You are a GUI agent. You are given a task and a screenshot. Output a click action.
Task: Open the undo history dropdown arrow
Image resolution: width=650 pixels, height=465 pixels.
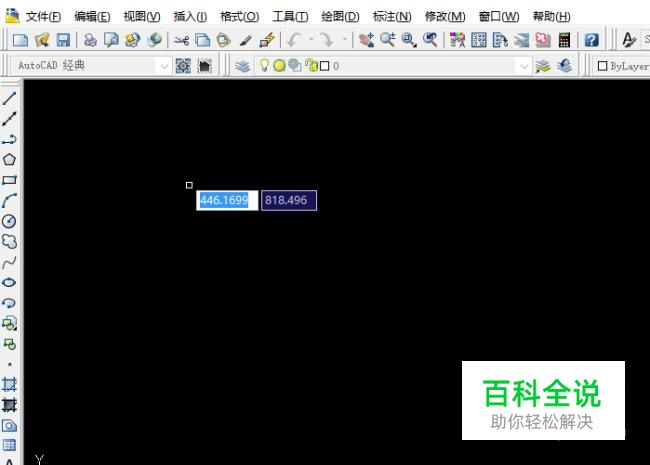click(x=311, y=40)
